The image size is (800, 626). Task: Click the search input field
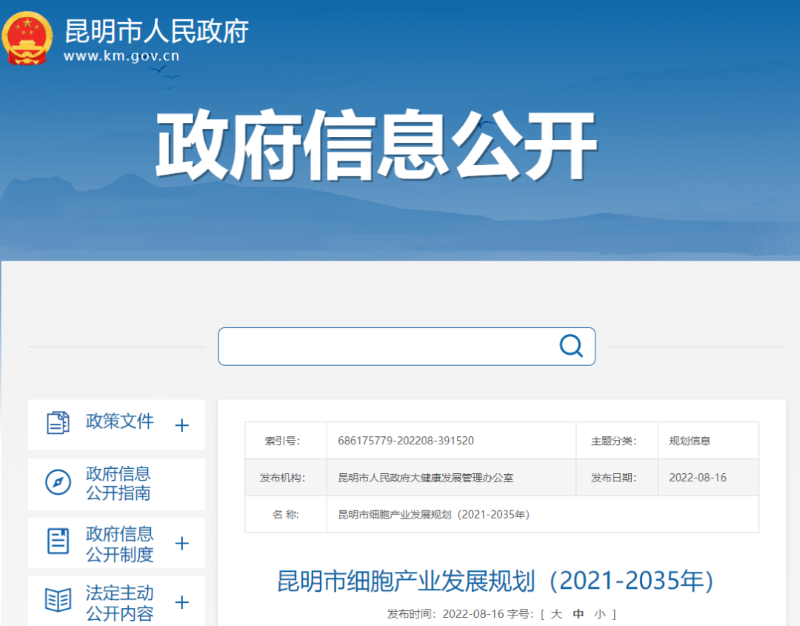(x=390, y=346)
